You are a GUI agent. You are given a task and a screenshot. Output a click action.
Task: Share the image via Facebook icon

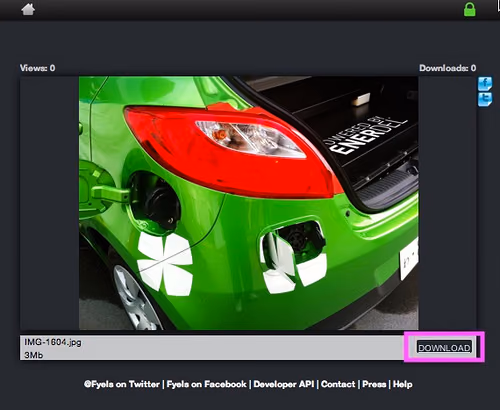(485, 84)
